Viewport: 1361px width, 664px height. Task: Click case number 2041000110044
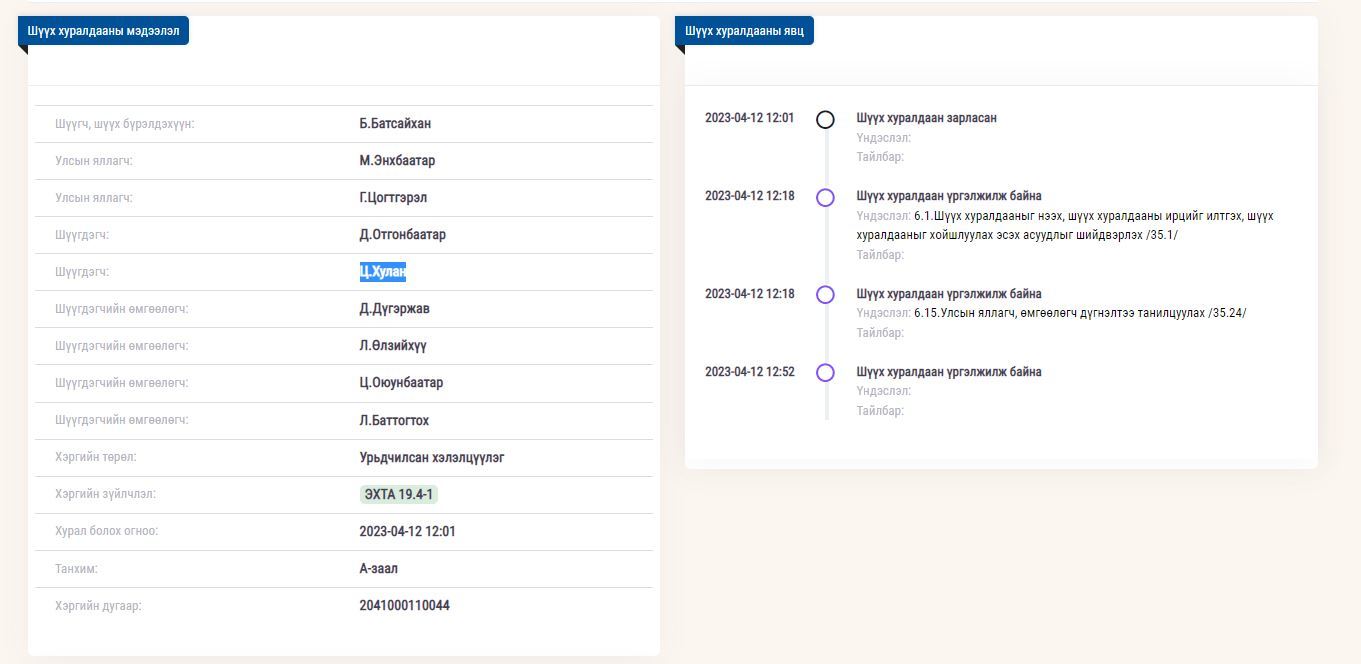point(404,605)
